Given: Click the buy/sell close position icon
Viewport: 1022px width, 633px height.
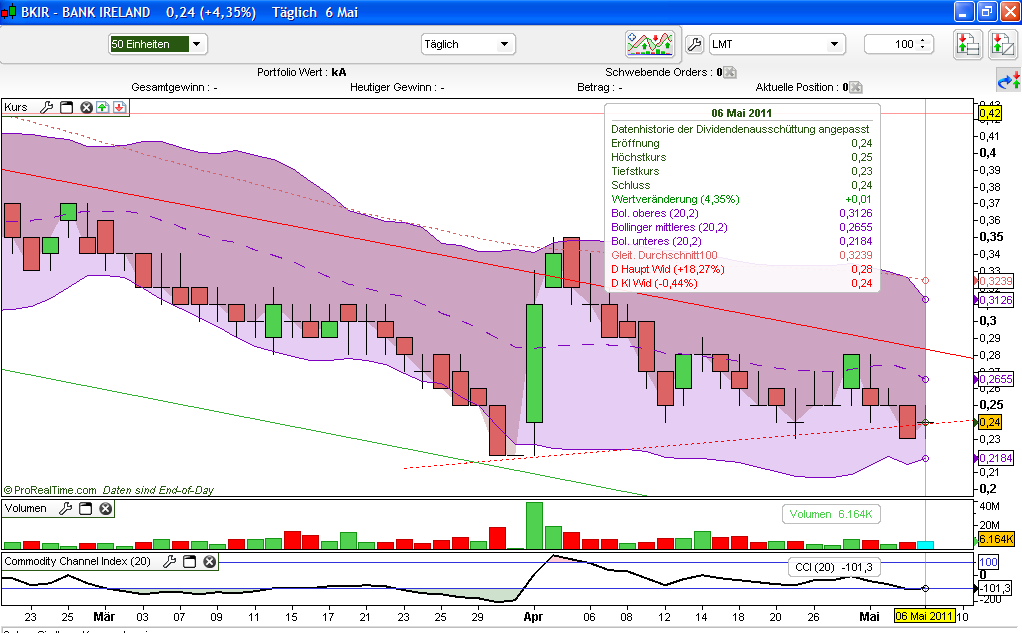Looking at the screenshot, I should (x=1002, y=44).
